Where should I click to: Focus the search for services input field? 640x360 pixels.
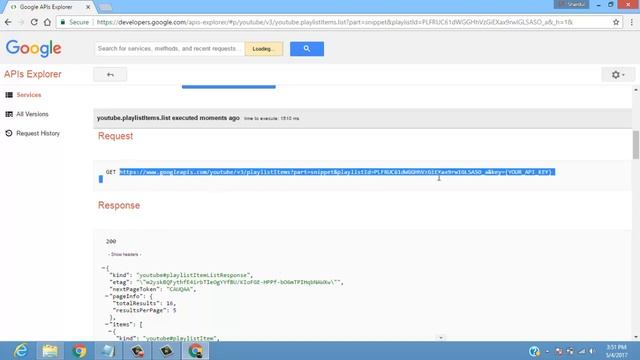pyautogui.click(x=169, y=49)
